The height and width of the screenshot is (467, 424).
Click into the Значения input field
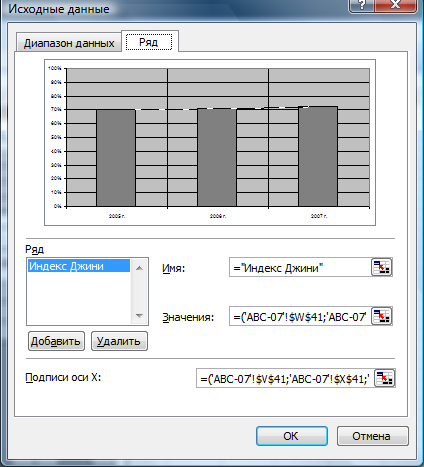tap(300, 316)
